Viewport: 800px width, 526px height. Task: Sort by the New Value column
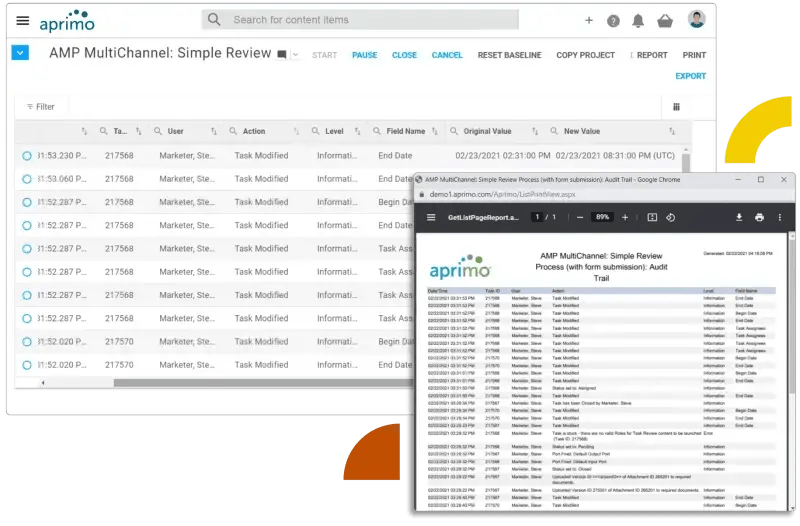point(672,131)
